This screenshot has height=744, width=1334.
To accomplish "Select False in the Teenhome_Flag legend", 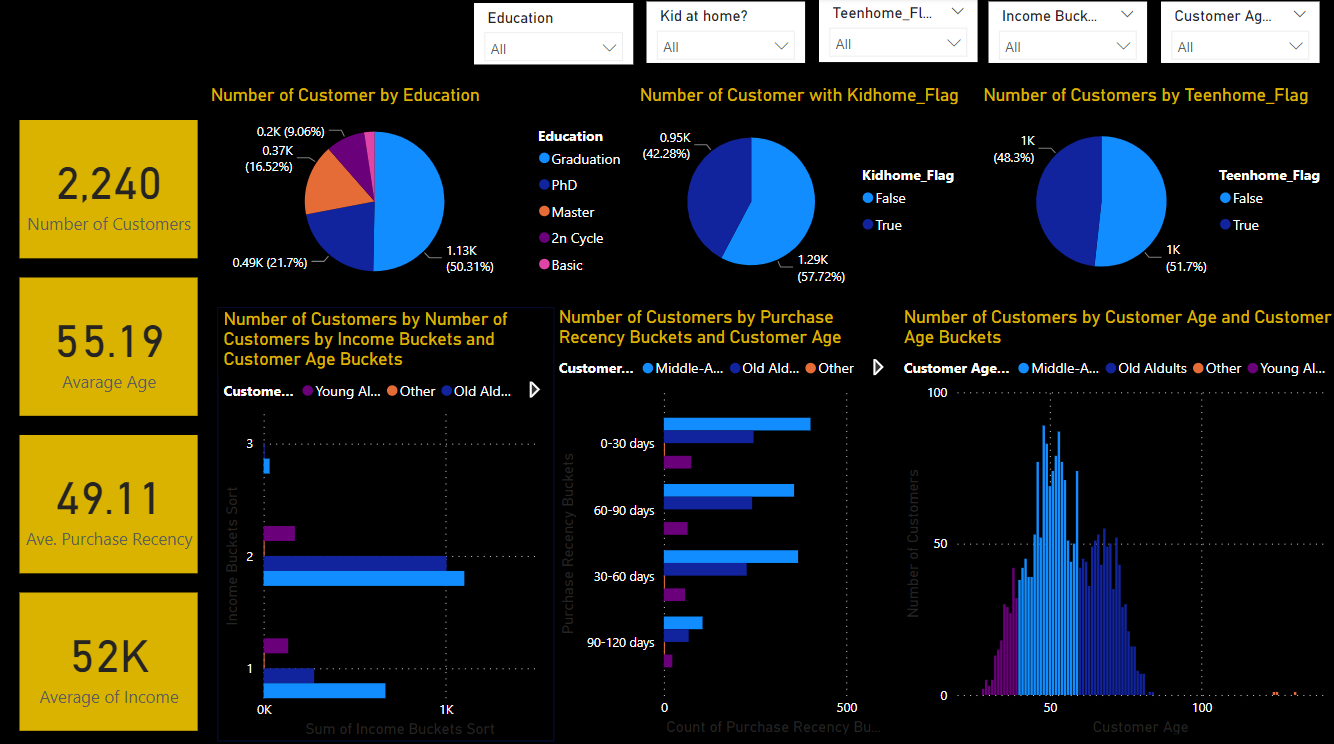I will pyautogui.click(x=1241, y=198).
